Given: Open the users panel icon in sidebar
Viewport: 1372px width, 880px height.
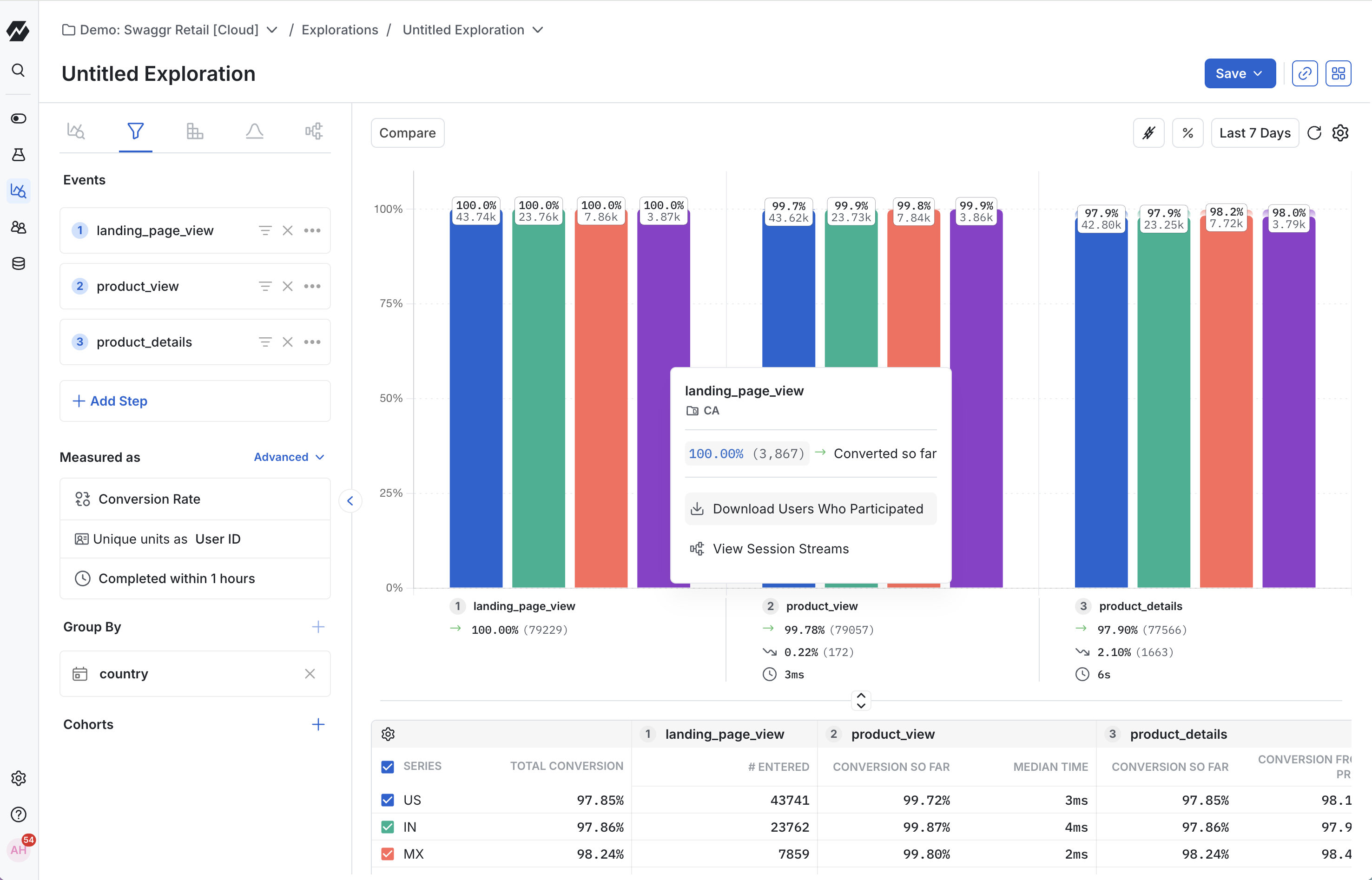Looking at the screenshot, I should pyautogui.click(x=18, y=227).
